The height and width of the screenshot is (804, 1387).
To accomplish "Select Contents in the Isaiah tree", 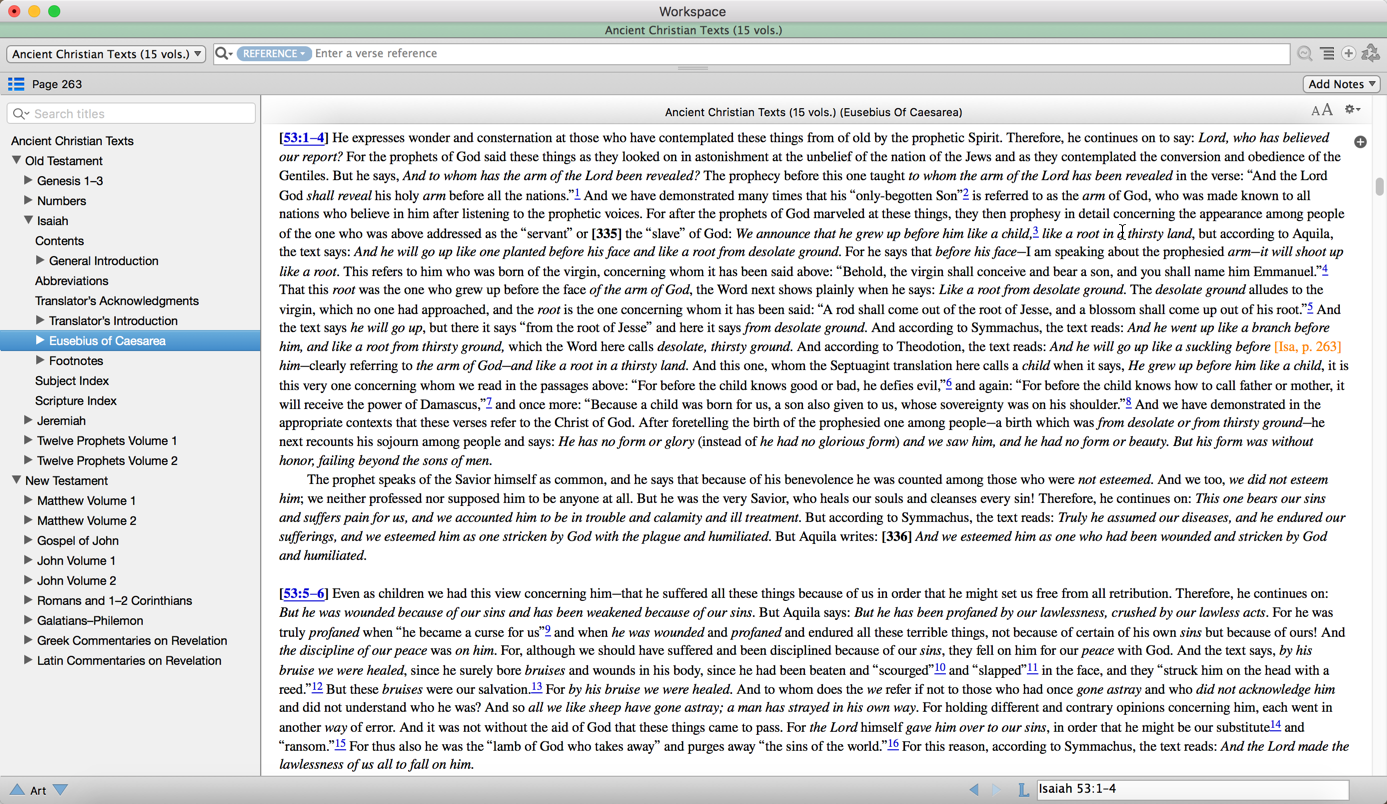I will pyautogui.click(x=59, y=241).
